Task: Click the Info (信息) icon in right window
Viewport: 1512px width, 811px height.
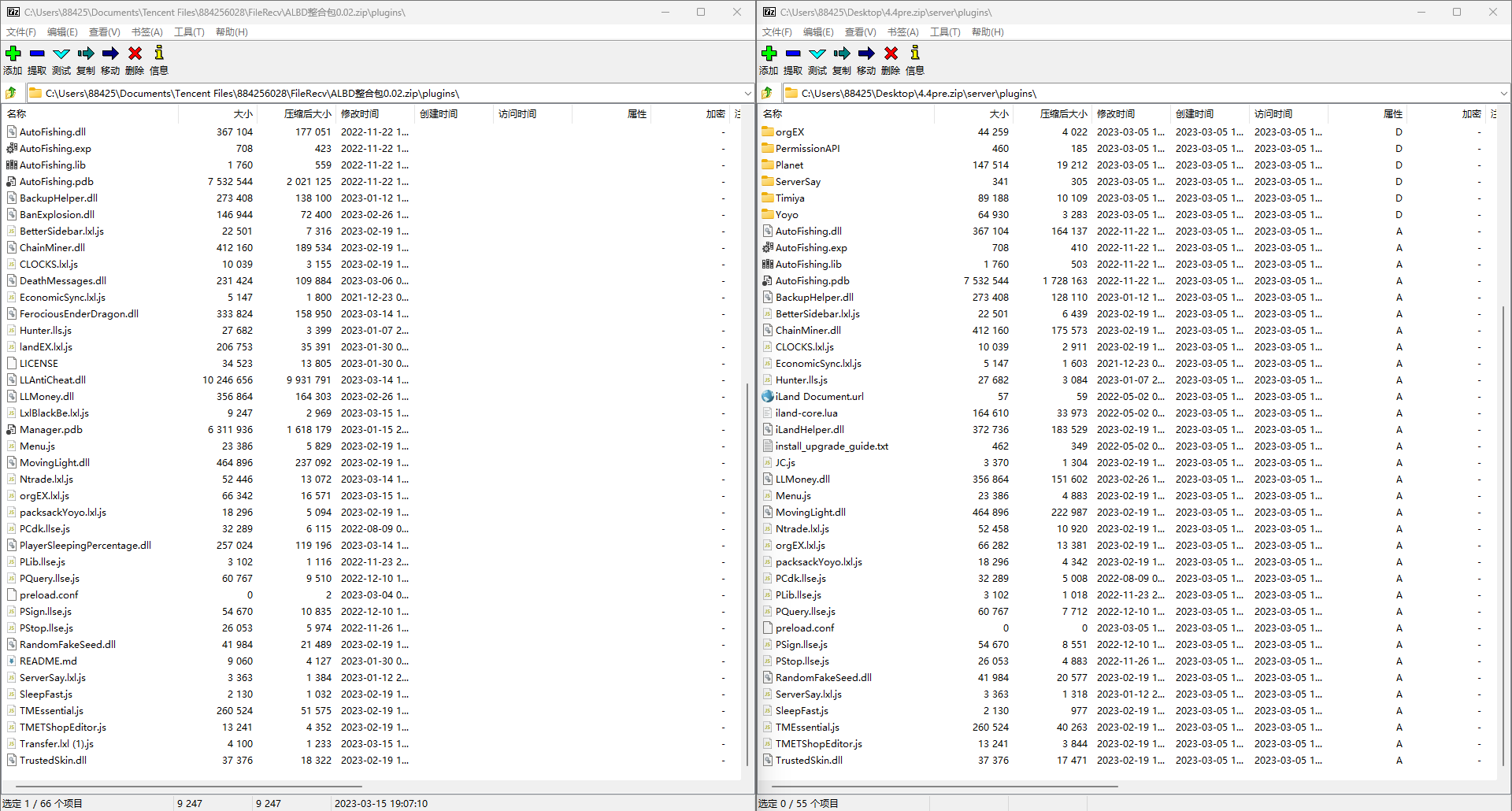Action: click(915, 54)
